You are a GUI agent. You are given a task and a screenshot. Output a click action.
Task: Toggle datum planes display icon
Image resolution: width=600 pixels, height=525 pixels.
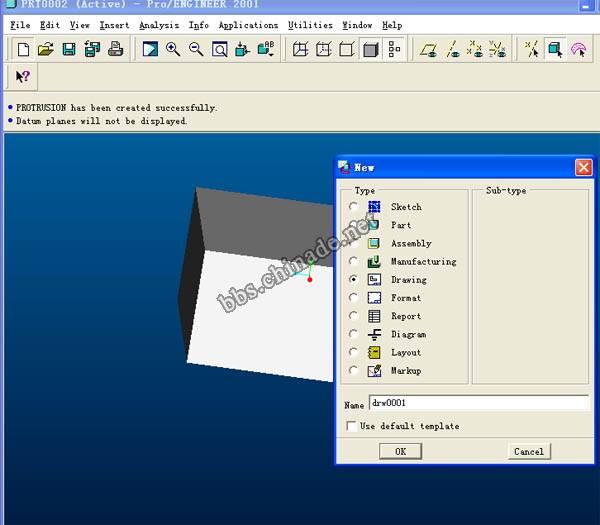(429, 49)
